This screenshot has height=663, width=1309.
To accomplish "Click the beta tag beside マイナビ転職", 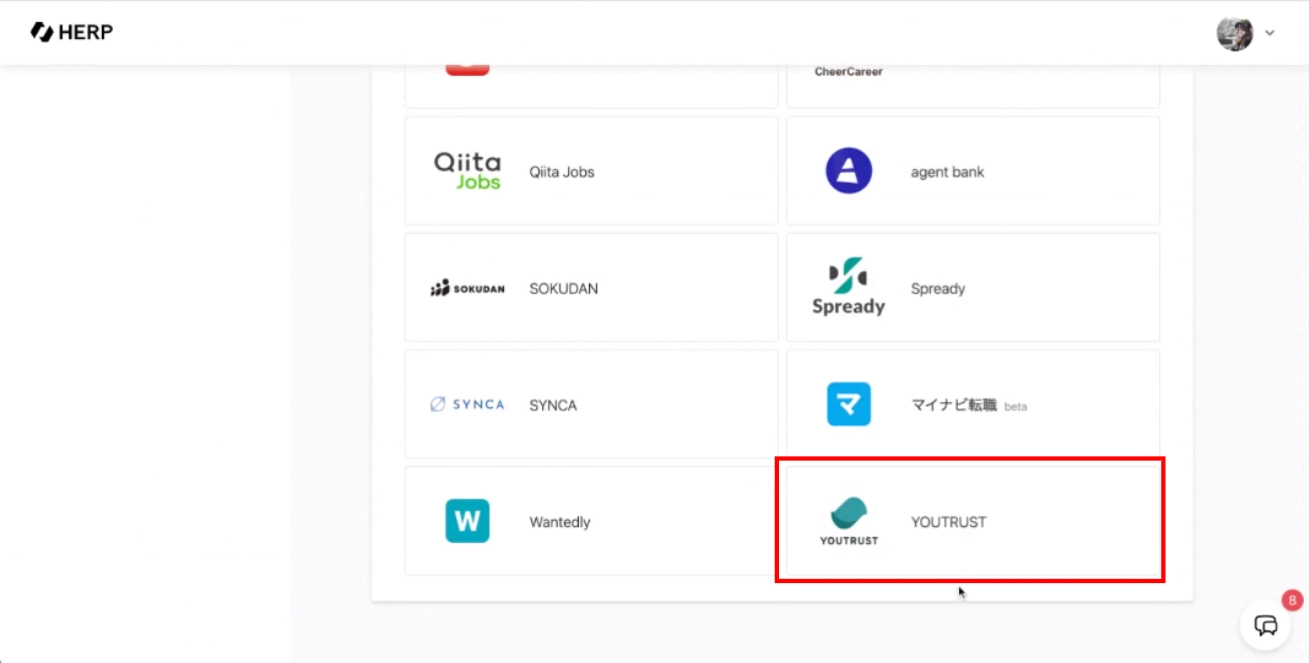I will (x=1015, y=407).
